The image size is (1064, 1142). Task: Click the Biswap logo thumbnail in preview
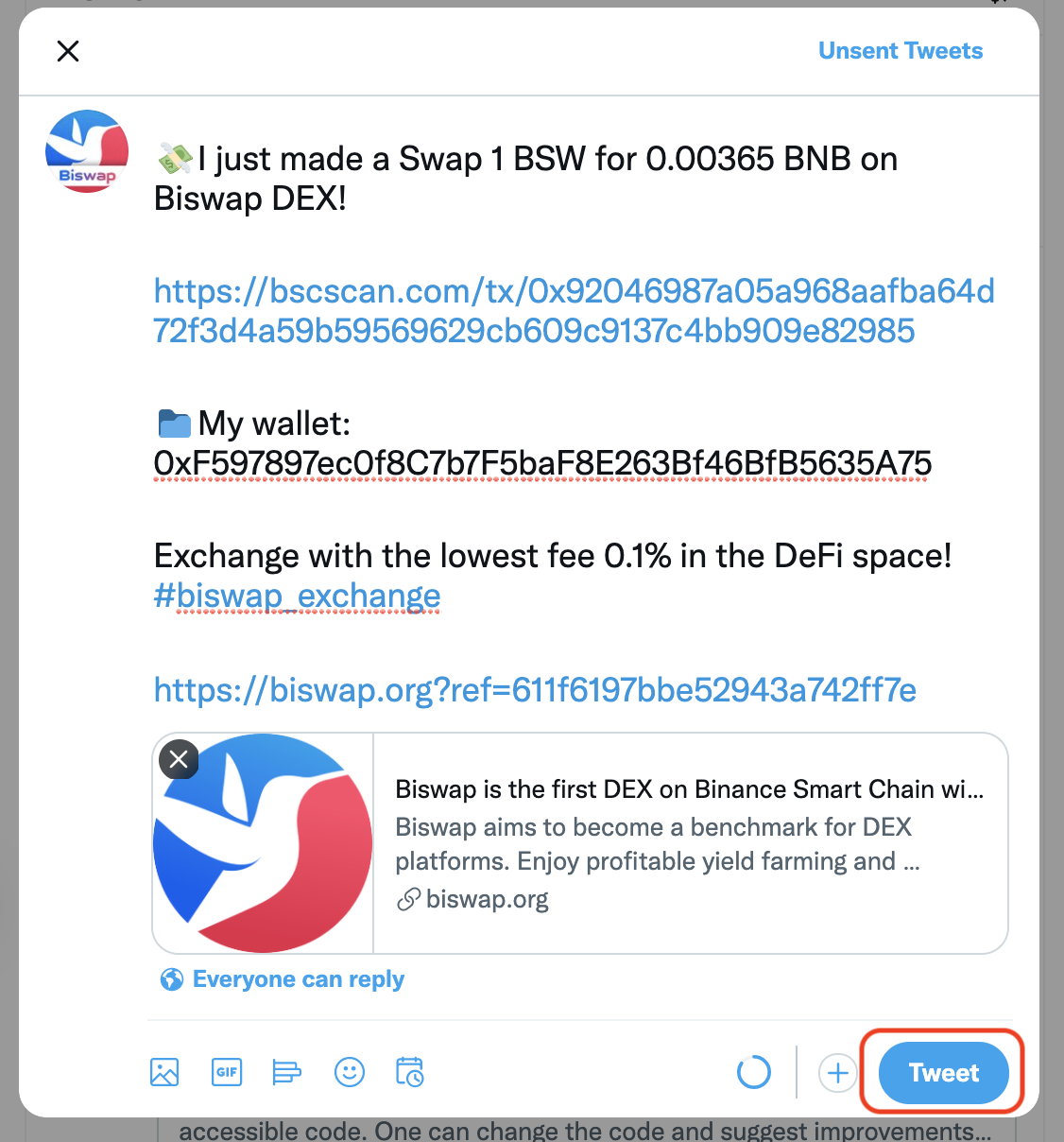pos(264,843)
